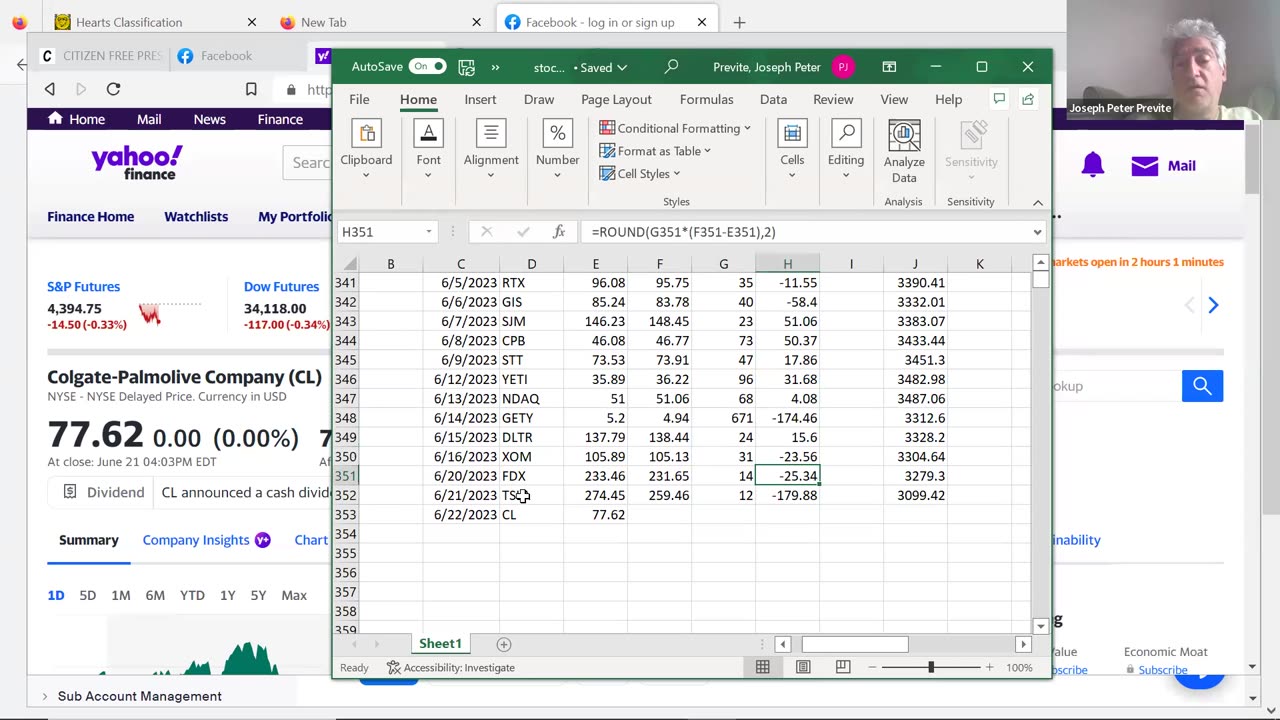Open a new browser tab with plus
The width and height of the screenshot is (1280, 720).
(739, 22)
